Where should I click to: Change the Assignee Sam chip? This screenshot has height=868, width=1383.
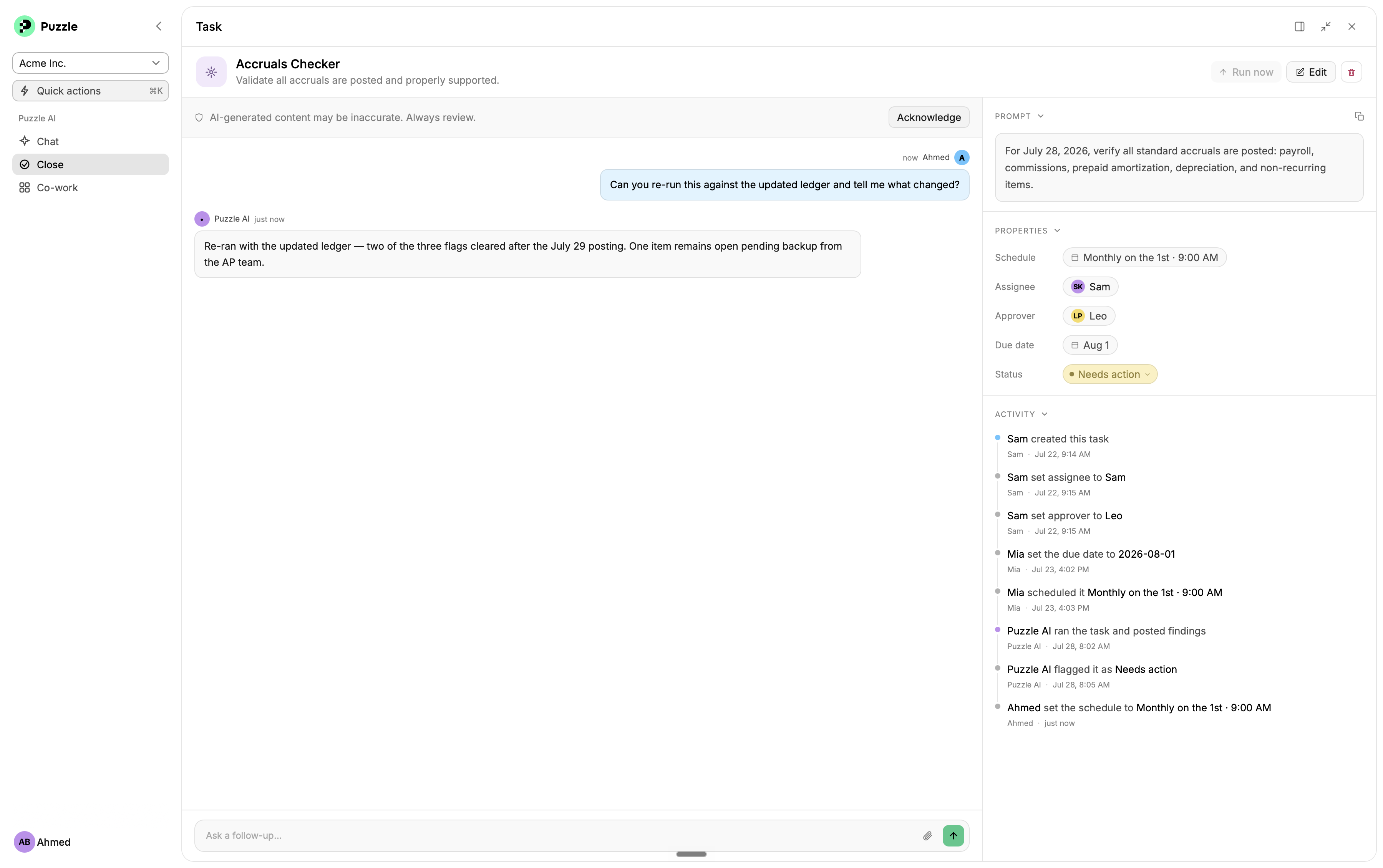[x=1090, y=287]
